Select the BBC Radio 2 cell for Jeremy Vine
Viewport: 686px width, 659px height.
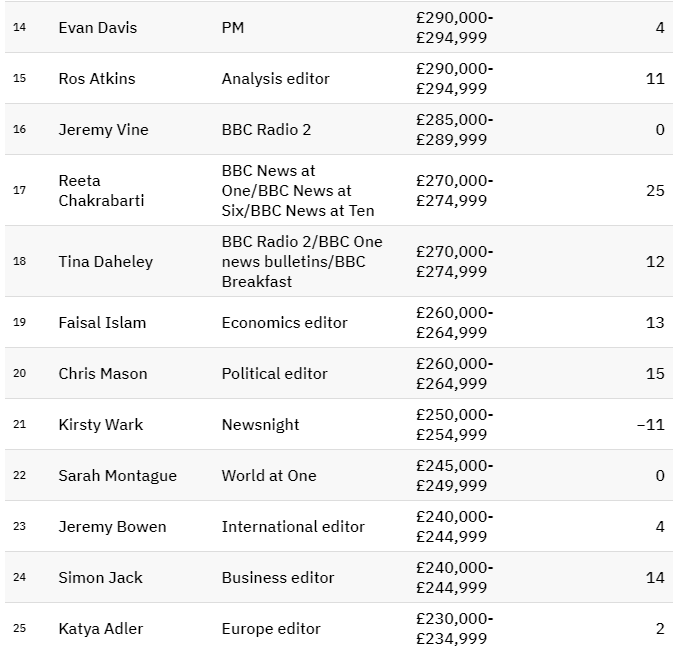(268, 129)
